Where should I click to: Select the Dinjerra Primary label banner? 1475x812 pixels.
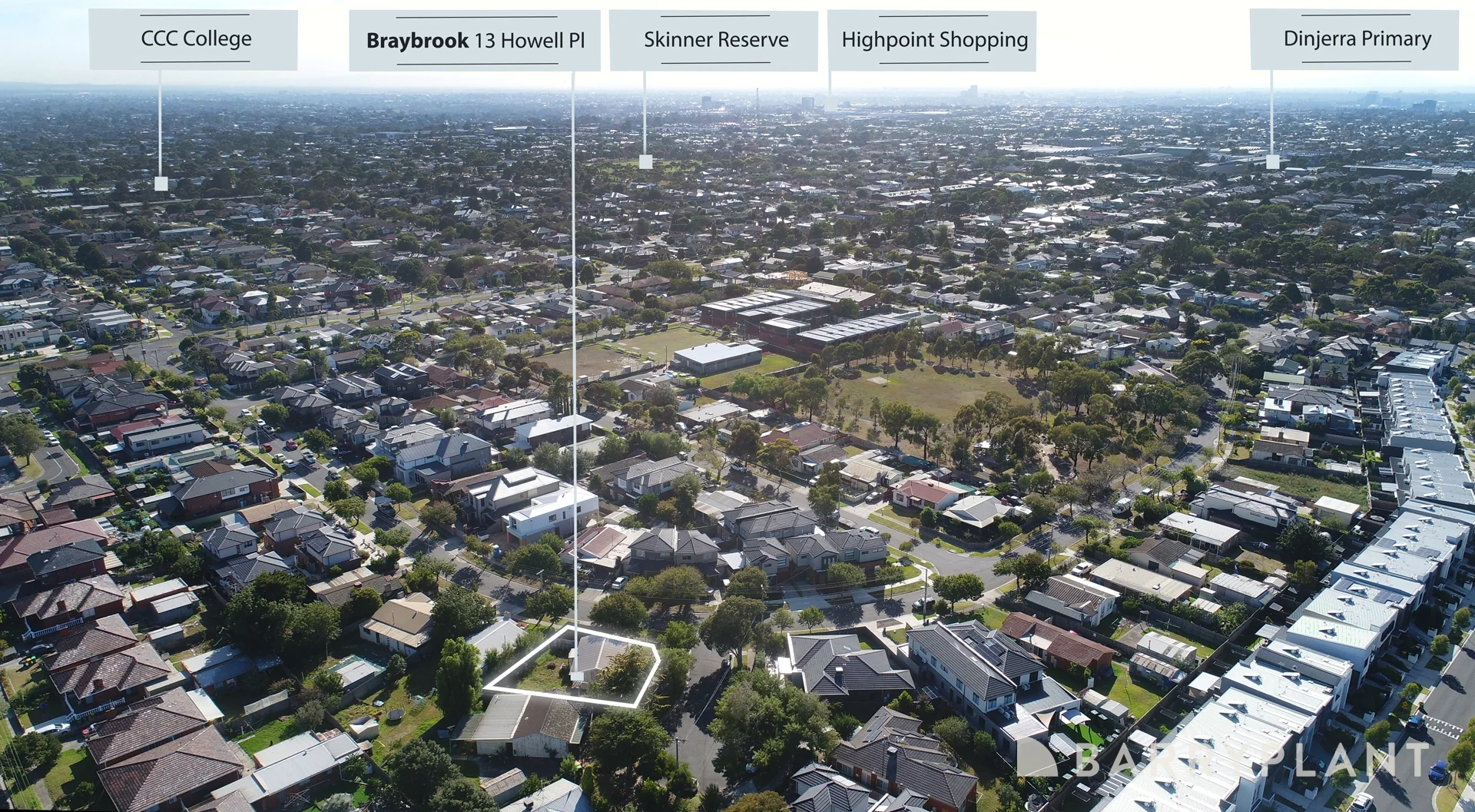click(x=1357, y=38)
